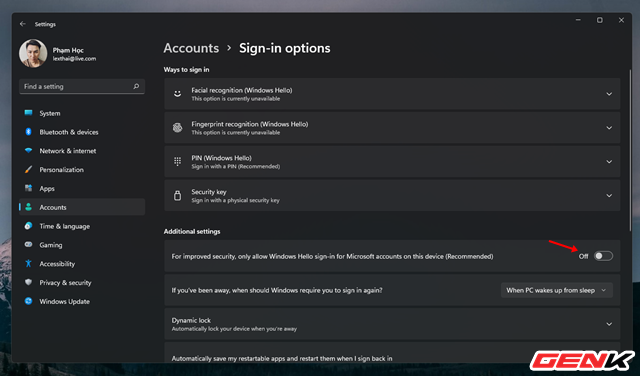Click the Security key USB icon
Viewport: 640px width, 376px height.
point(177,195)
